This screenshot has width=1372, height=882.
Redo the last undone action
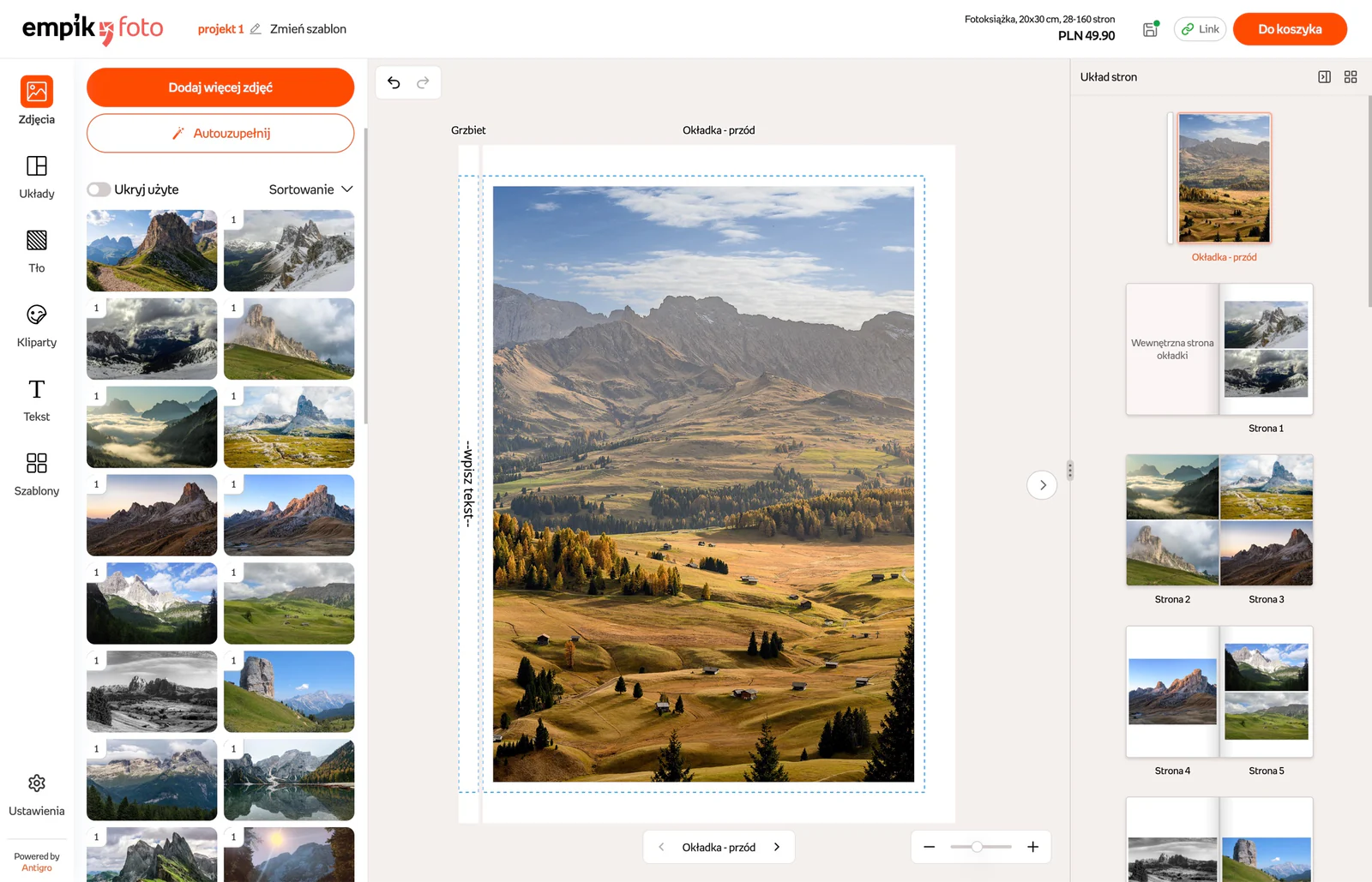coord(423,82)
